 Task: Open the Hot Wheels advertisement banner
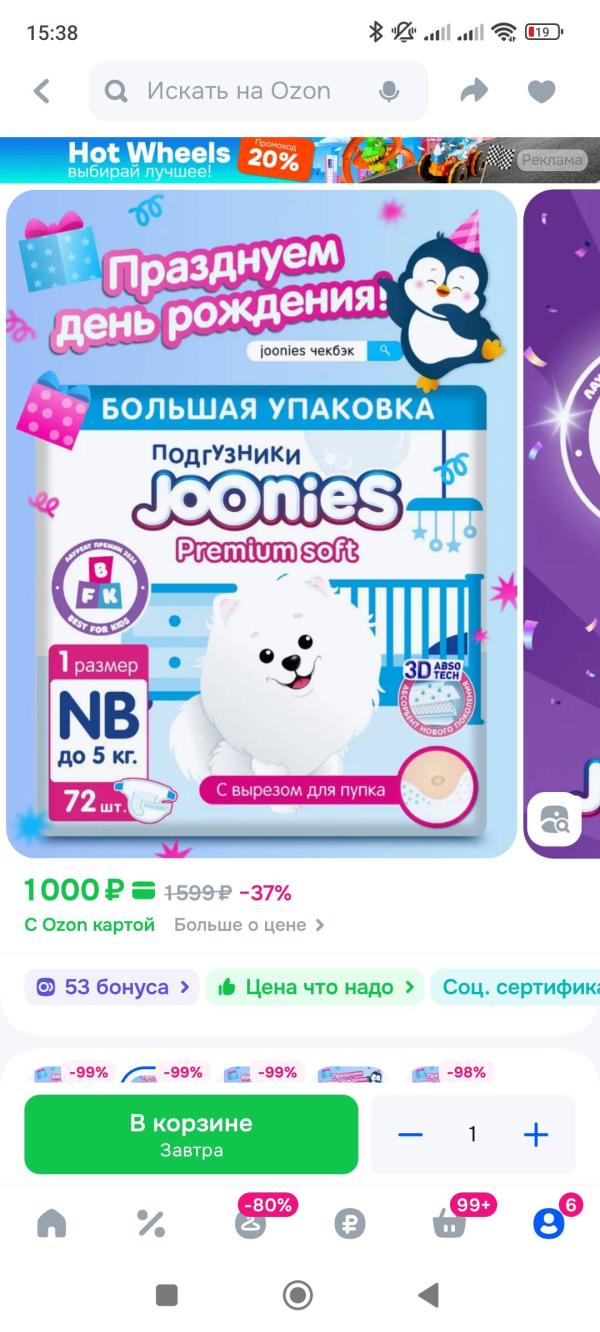click(x=300, y=159)
